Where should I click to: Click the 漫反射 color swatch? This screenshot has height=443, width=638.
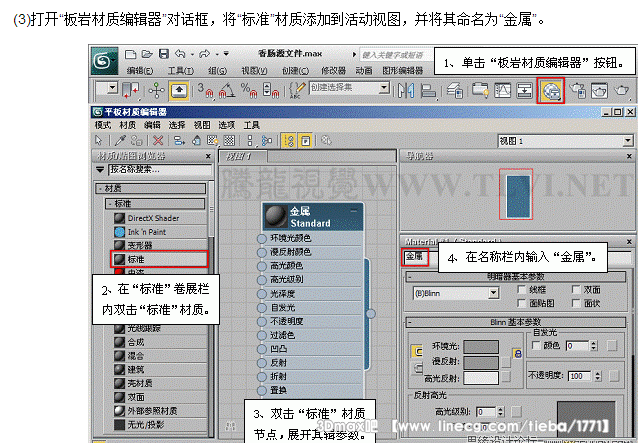pos(481,362)
